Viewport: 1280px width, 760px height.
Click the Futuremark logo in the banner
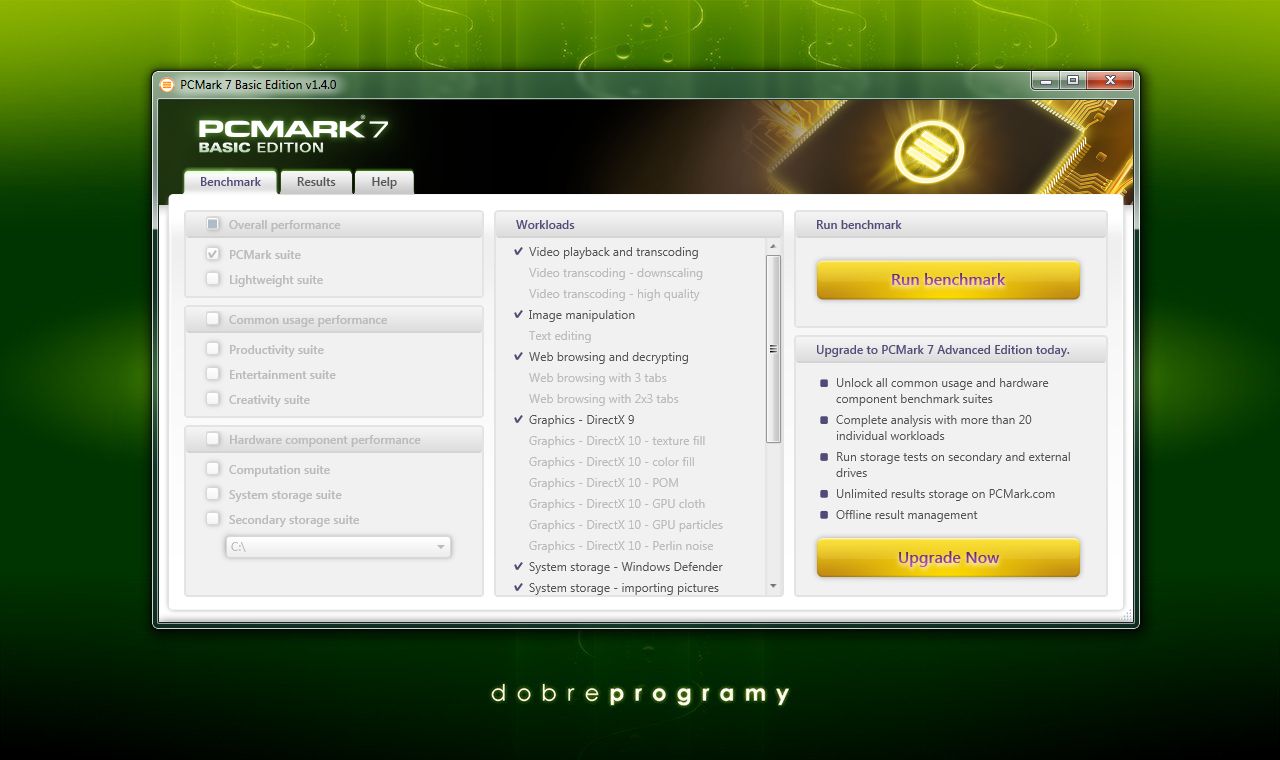930,151
